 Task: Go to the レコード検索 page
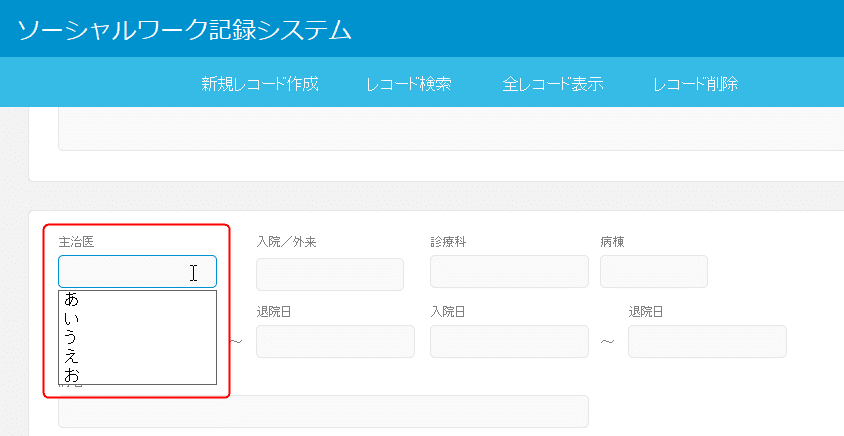[409, 84]
